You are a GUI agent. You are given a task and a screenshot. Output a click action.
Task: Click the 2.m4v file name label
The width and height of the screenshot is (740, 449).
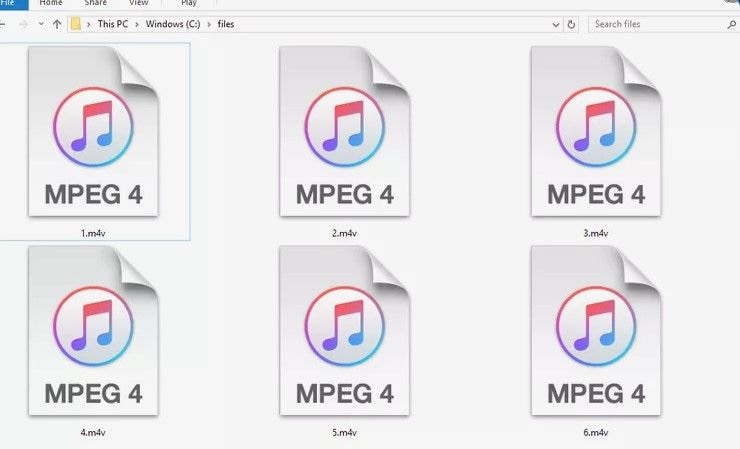point(344,233)
